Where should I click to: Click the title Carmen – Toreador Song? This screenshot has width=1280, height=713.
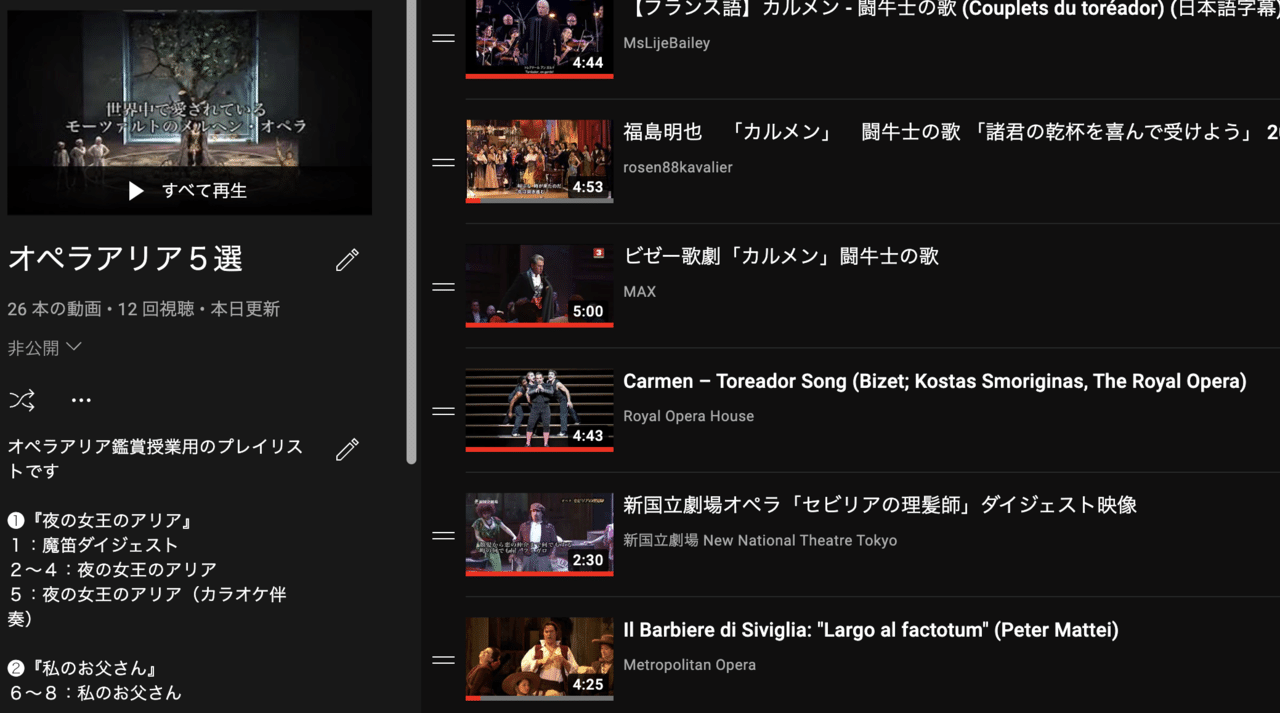(935, 381)
